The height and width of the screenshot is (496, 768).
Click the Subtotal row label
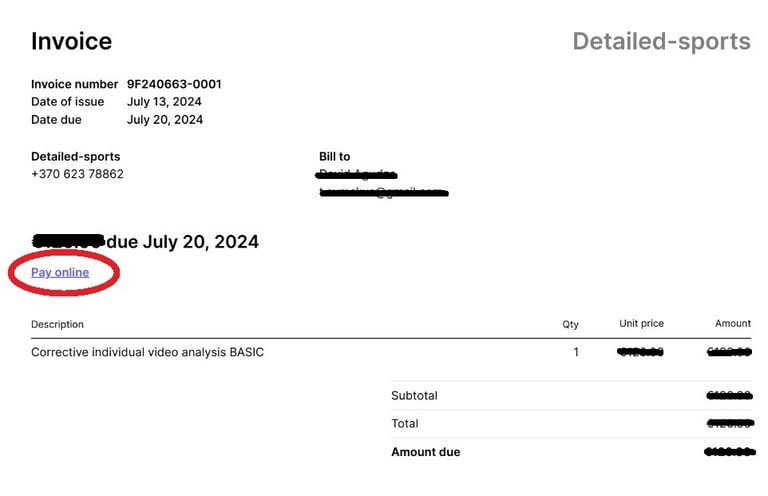pyautogui.click(x=414, y=396)
